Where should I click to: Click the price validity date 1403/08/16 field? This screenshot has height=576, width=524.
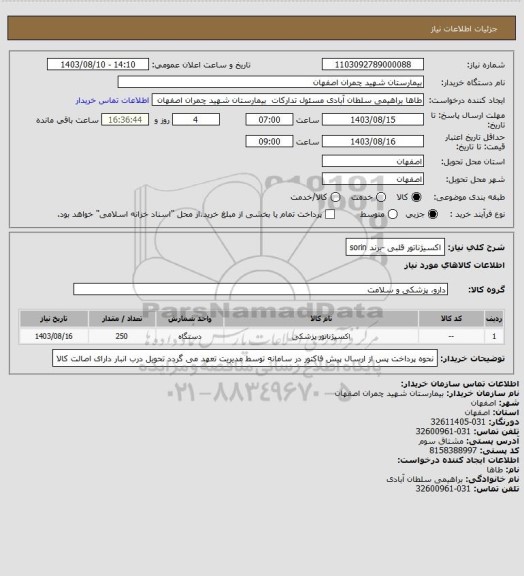[373, 141]
